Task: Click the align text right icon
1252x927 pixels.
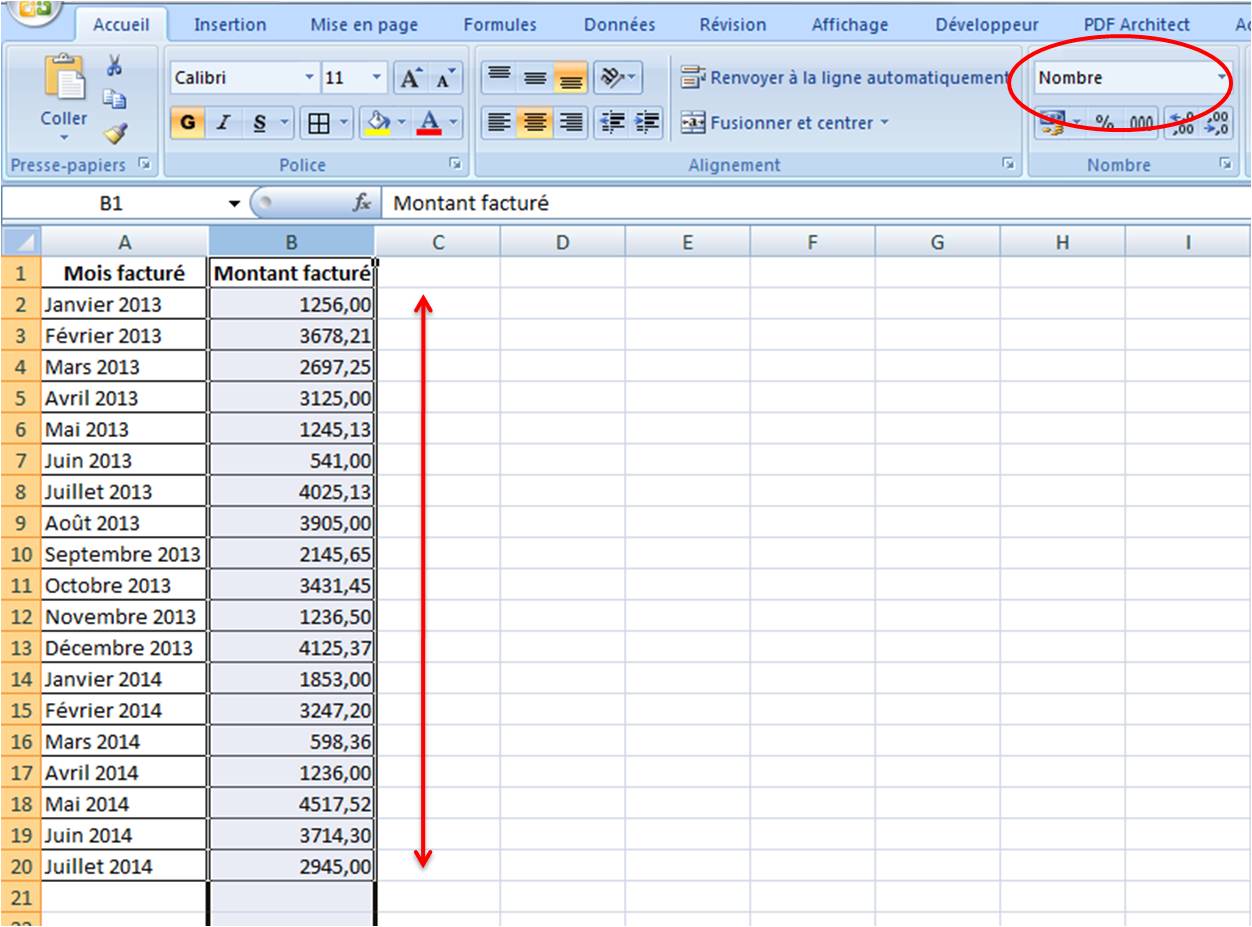Action: pyautogui.click(x=571, y=123)
